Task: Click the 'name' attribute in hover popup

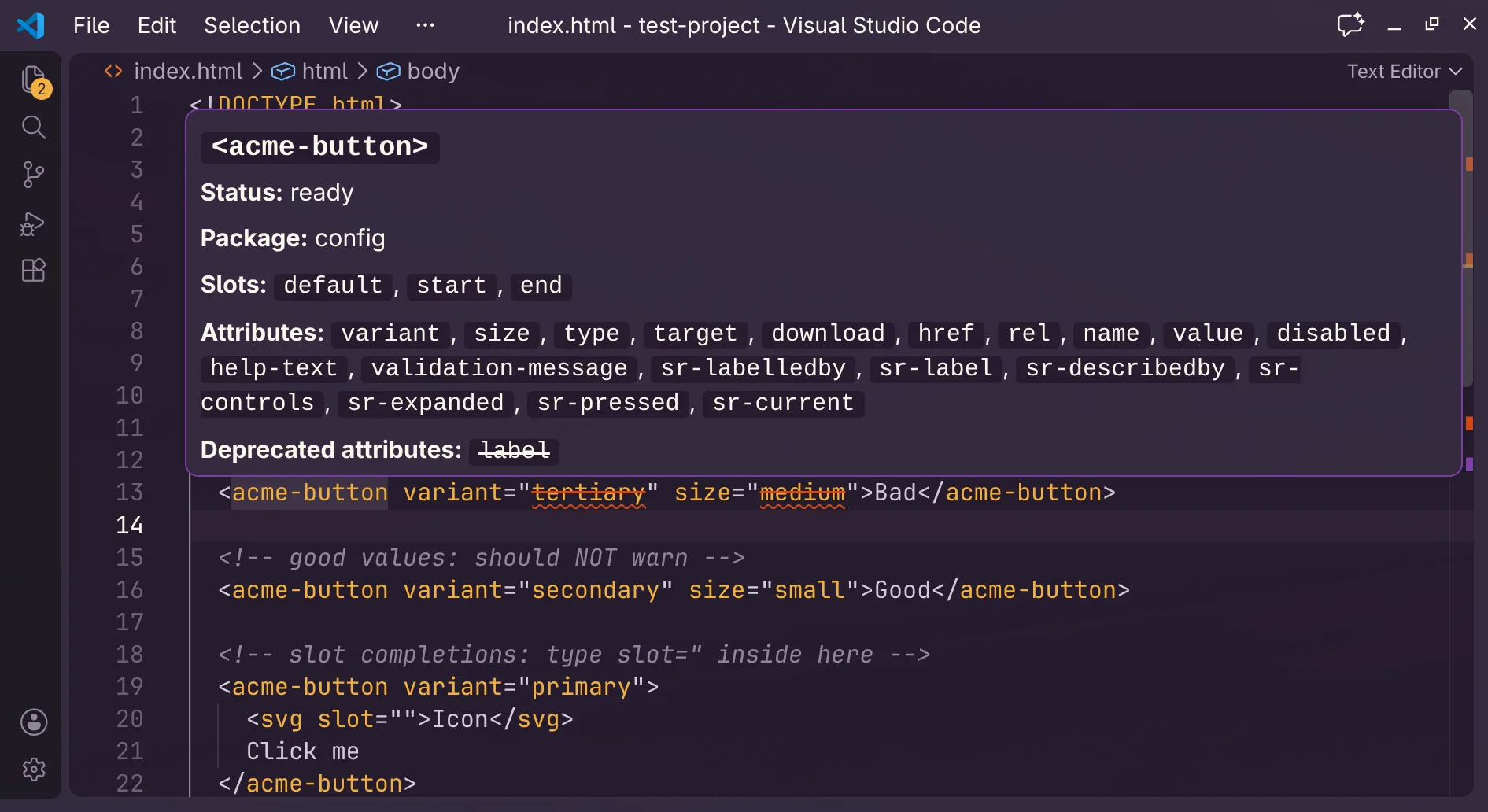Action: (1112, 334)
